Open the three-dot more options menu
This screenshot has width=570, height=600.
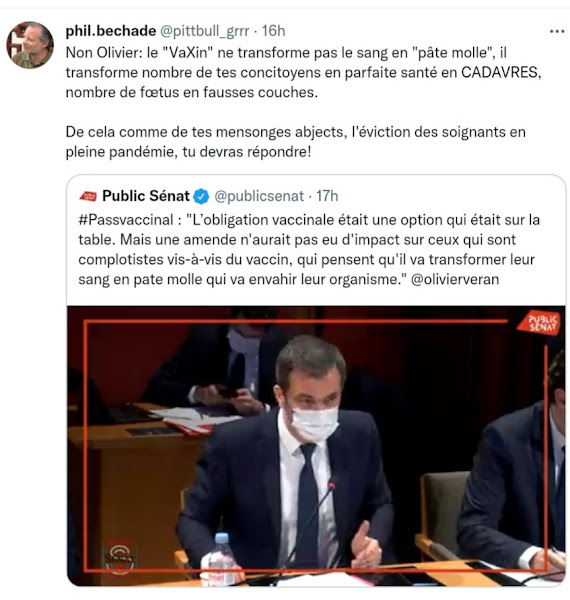(x=557, y=31)
